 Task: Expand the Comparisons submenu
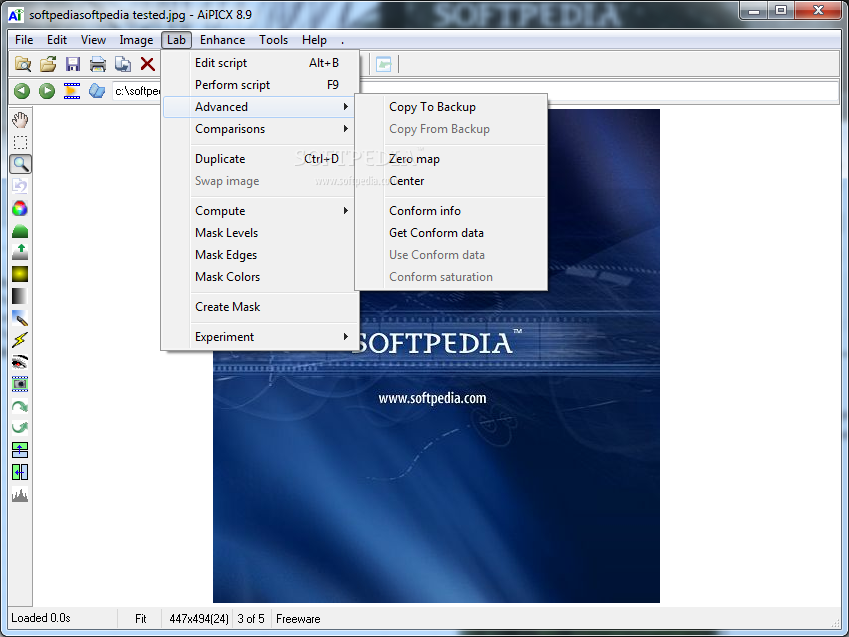pos(259,129)
